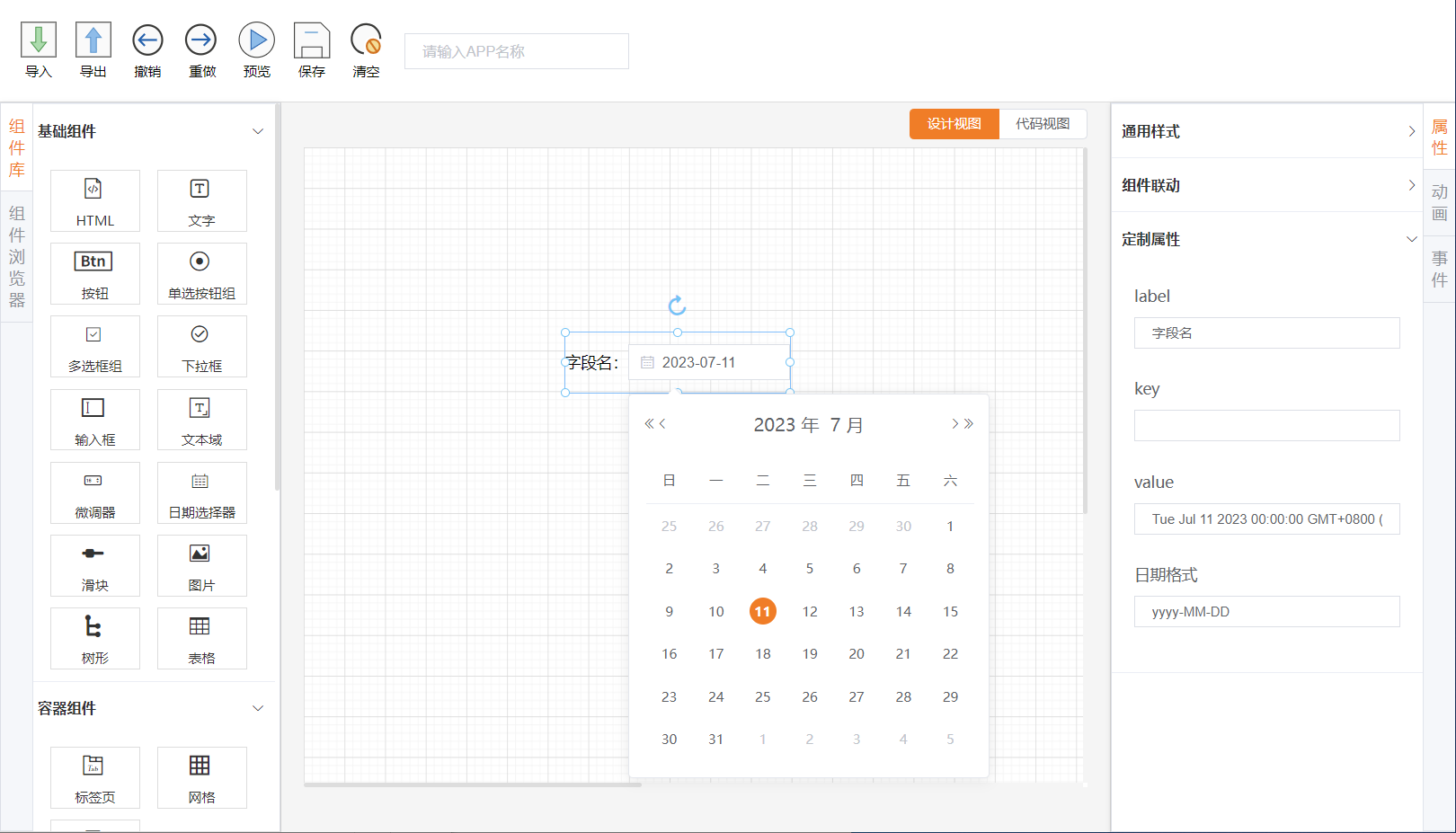Select the 表格 table component
This screenshot has height=833, width=1456.
(202, 638)
